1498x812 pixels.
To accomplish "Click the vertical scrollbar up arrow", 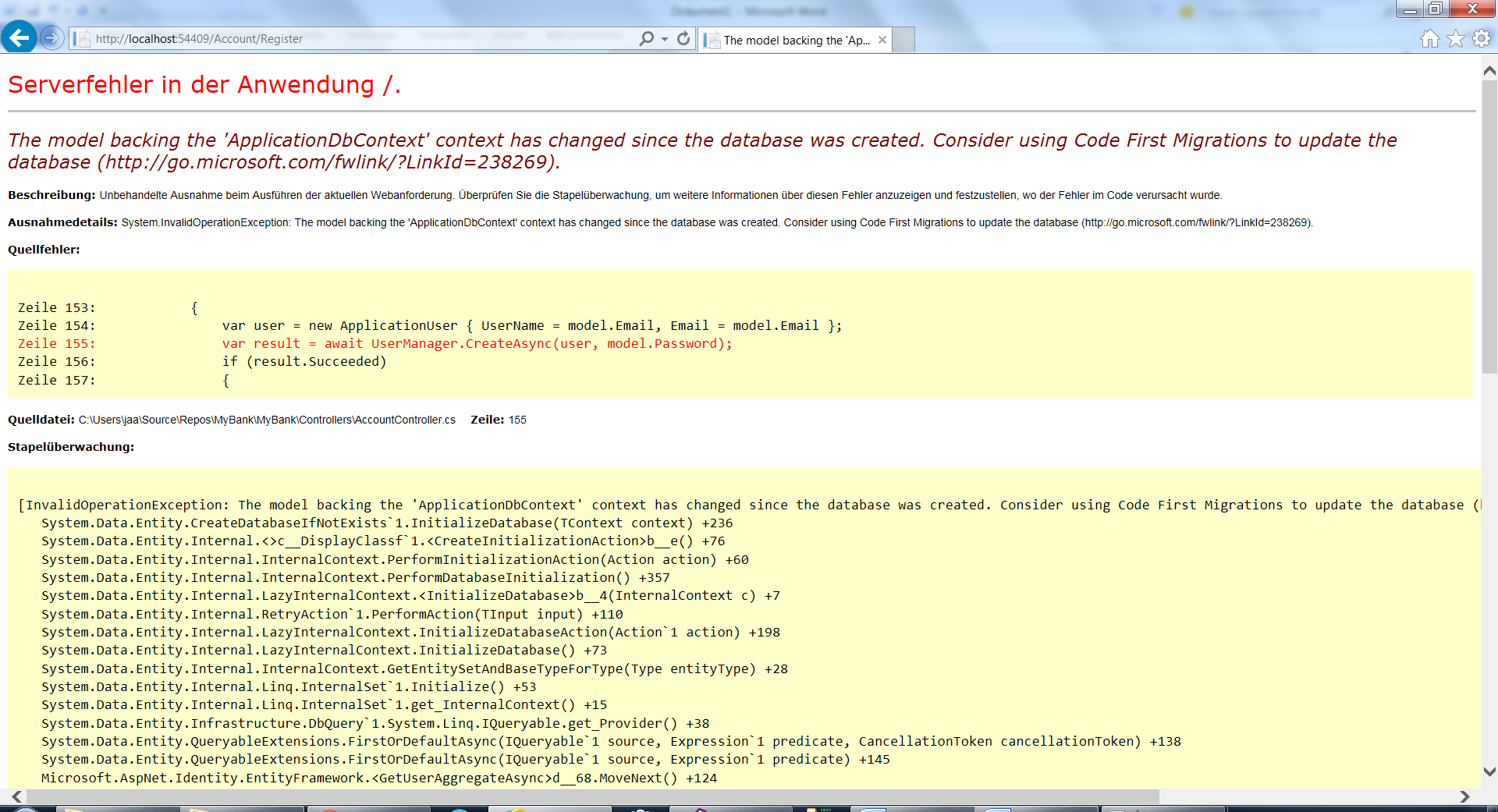I will [1489, 70].
